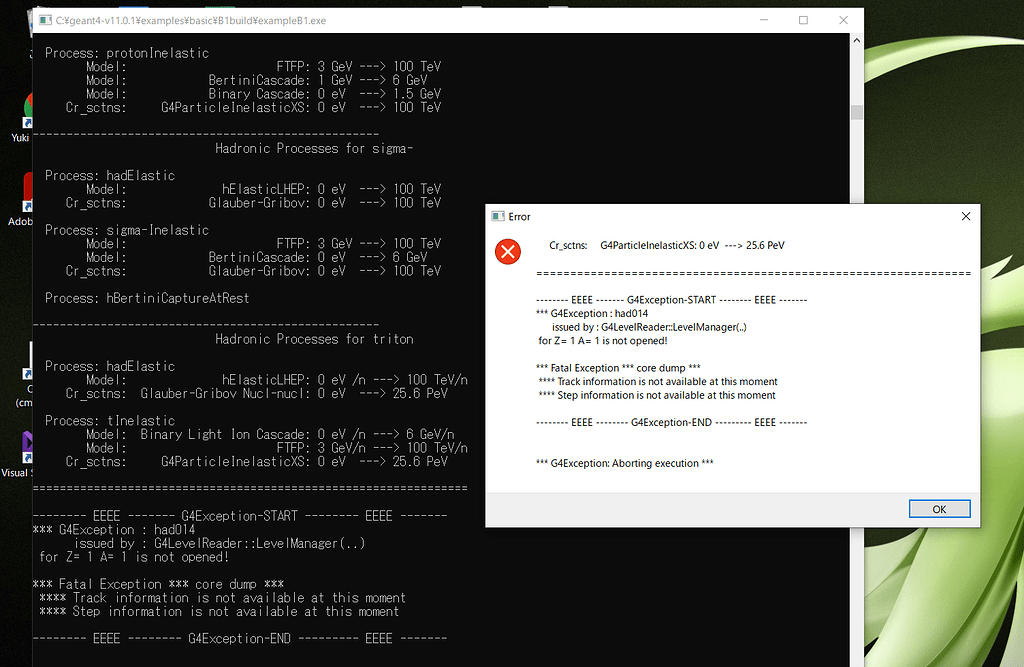Click the G4Exception had014 line in the dialog
The image size is (1024, 667).
click(x=594, y=312)
